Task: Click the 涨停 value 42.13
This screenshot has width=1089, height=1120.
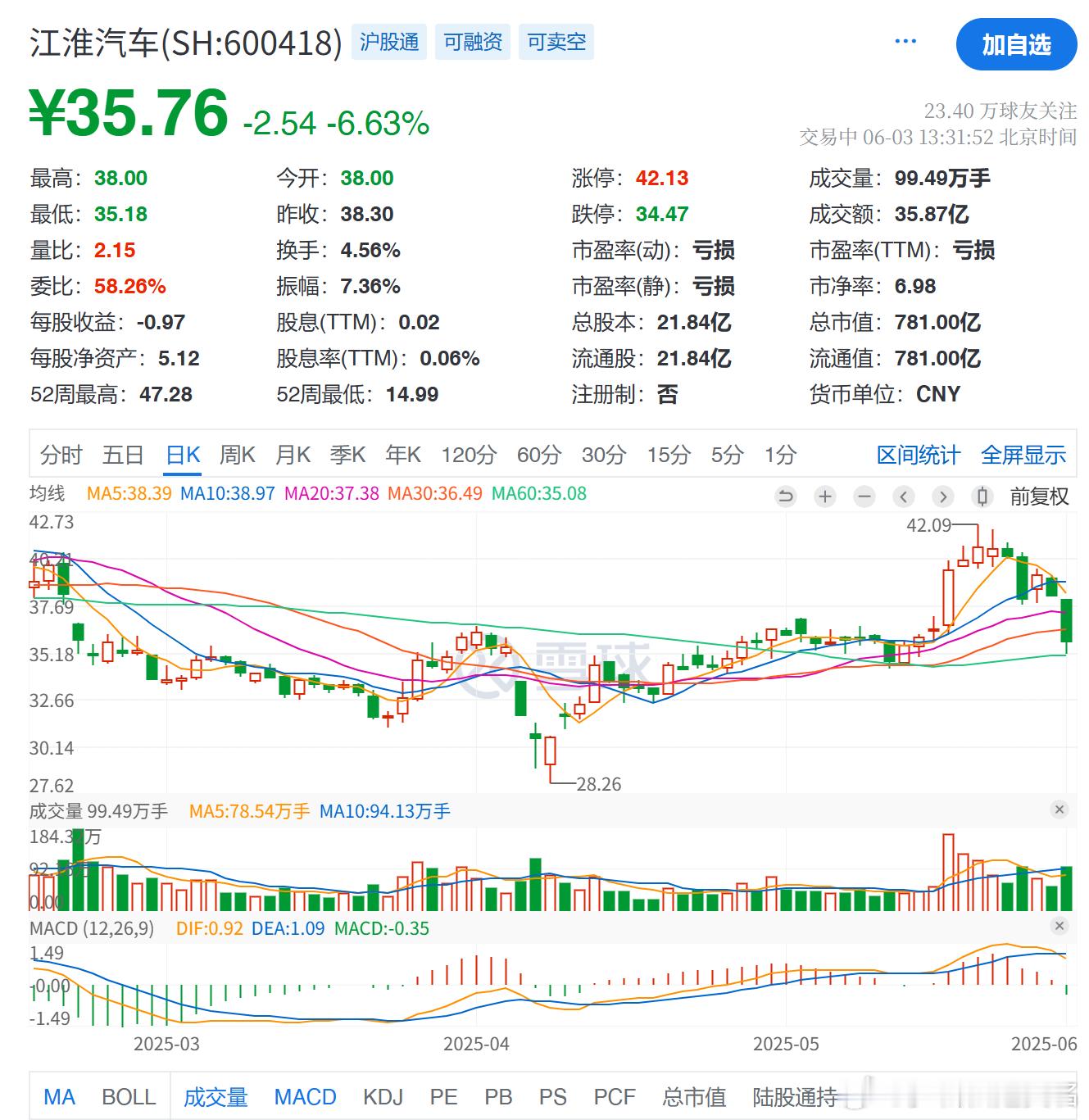Action: pyautogui.click(x=662, y=178)
